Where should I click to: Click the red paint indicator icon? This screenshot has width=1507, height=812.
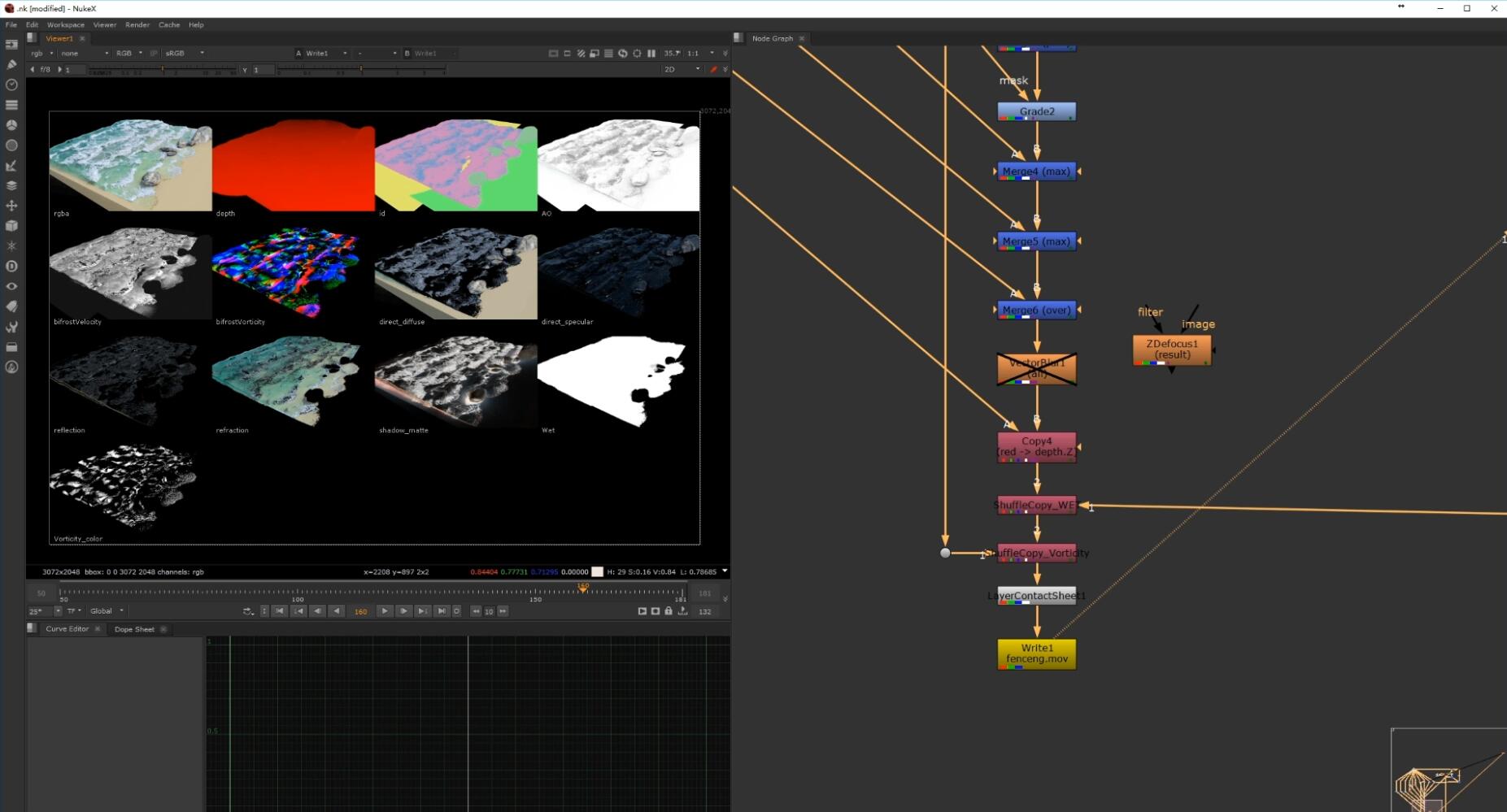[713, 69]
